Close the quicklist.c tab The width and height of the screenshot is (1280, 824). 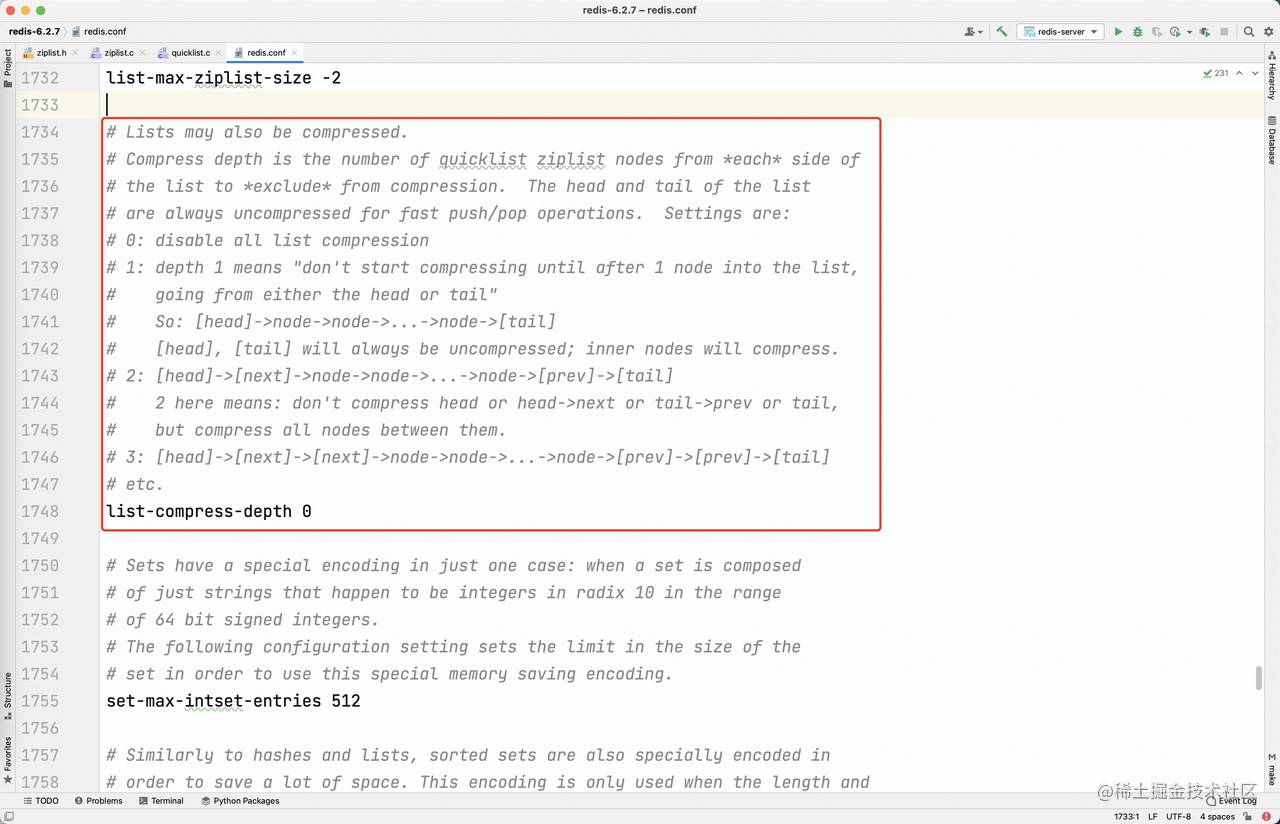click(x=219, y=53)
